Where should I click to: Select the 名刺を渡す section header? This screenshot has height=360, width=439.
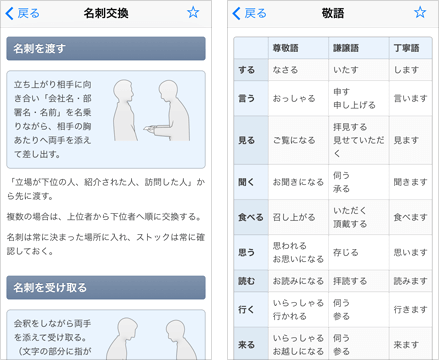(x=106, y=49)
